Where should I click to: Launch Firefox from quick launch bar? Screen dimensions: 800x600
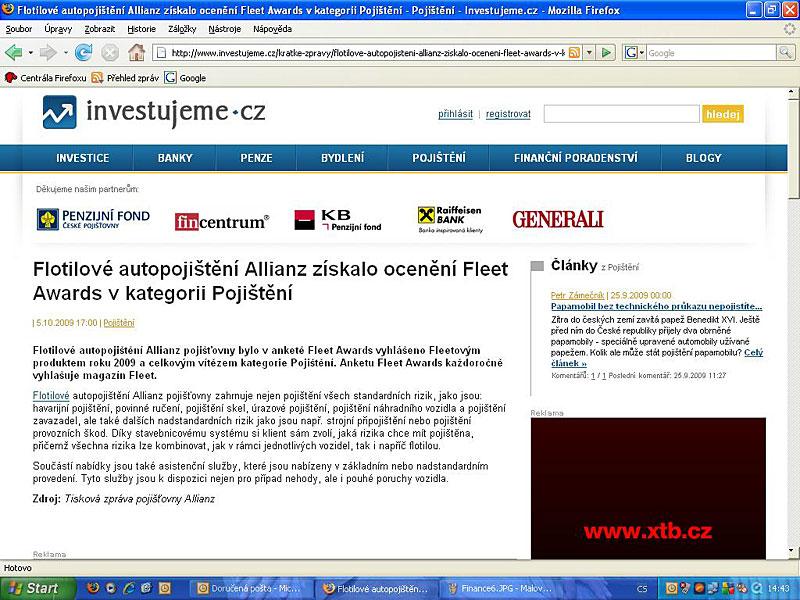(93, 588)
